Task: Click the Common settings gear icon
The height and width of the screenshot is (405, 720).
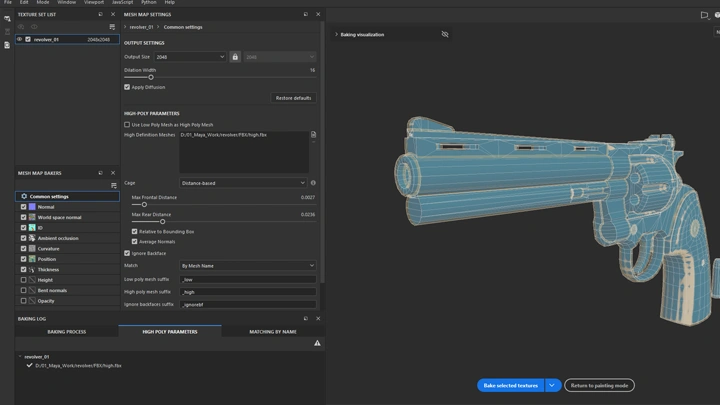Action: click(24, 196)
